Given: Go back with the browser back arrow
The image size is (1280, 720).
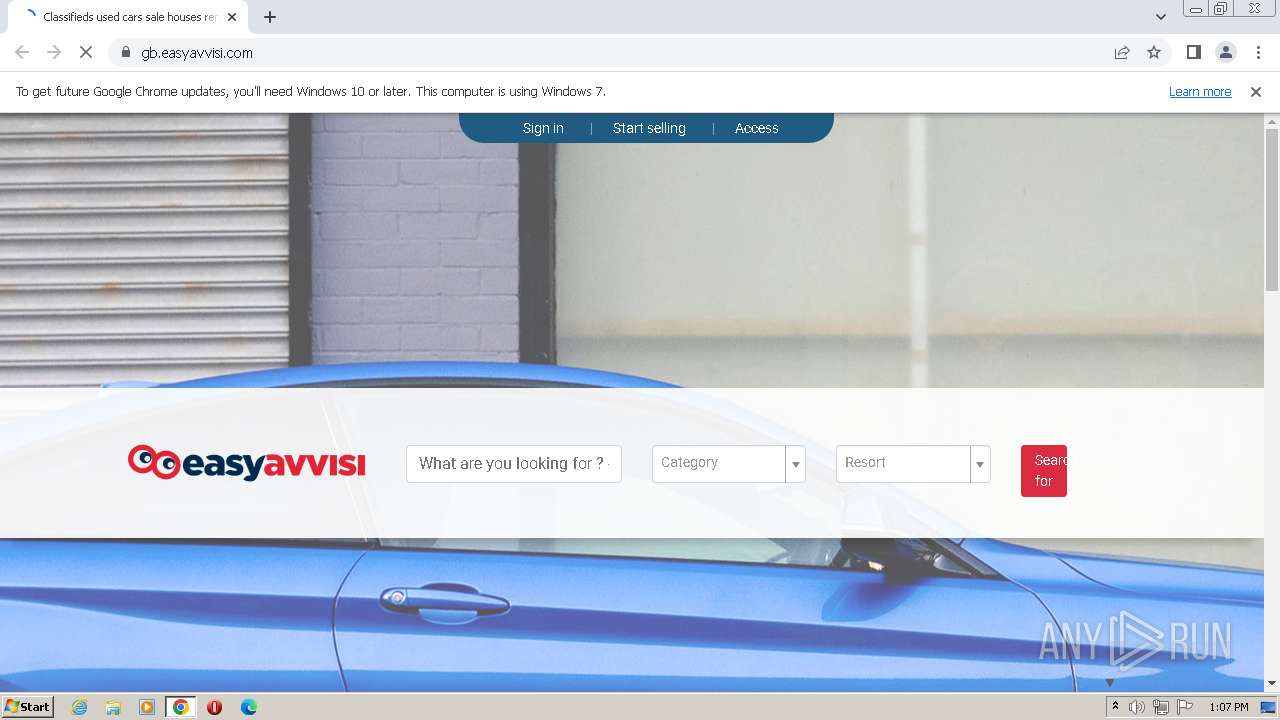Looking at the screenshot, I should click(22, 53).
